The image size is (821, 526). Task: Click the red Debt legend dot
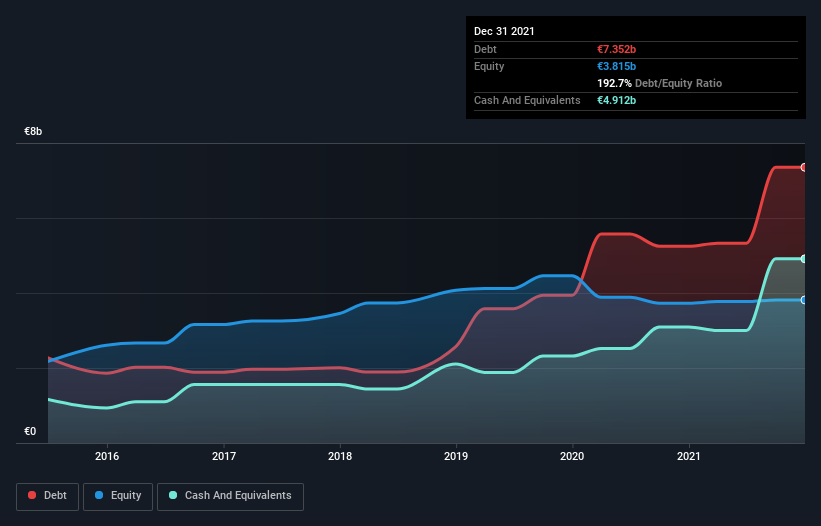point(32,495)
